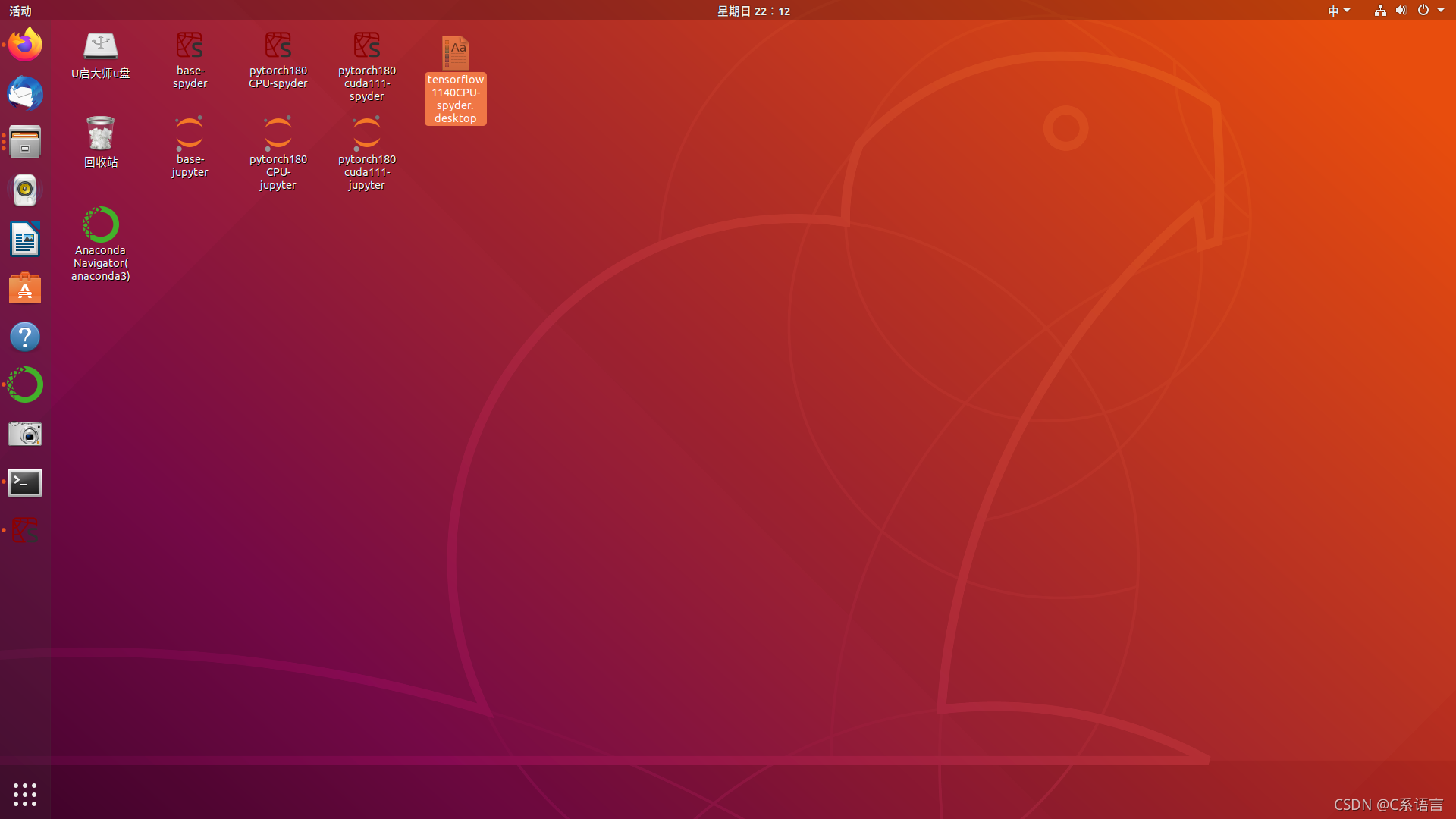Click the Spyder icon in the dock
This screenshot has width=1456, height=819.
[25, 531]
